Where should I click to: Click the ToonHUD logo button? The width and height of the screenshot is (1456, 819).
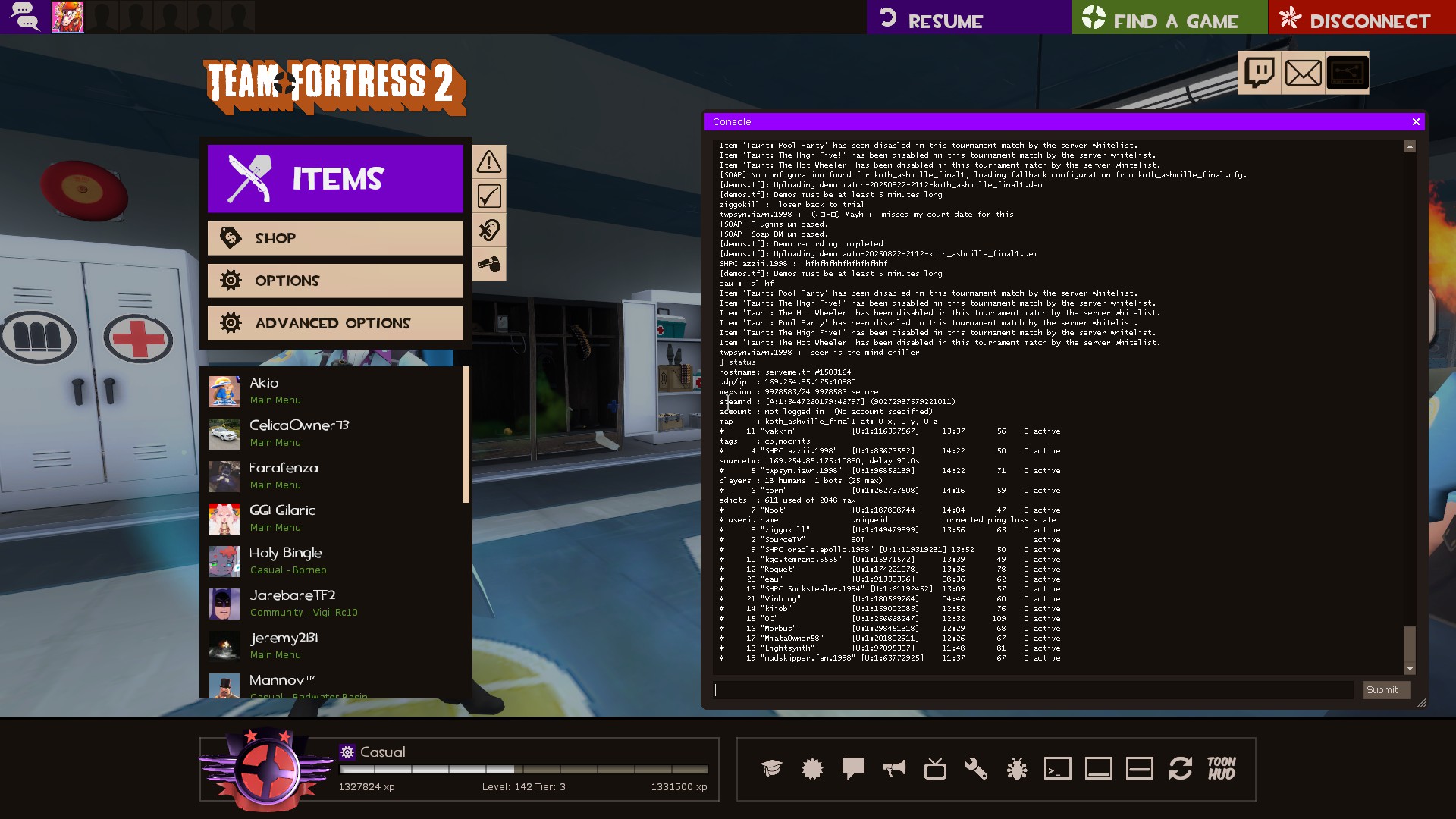1222,768
